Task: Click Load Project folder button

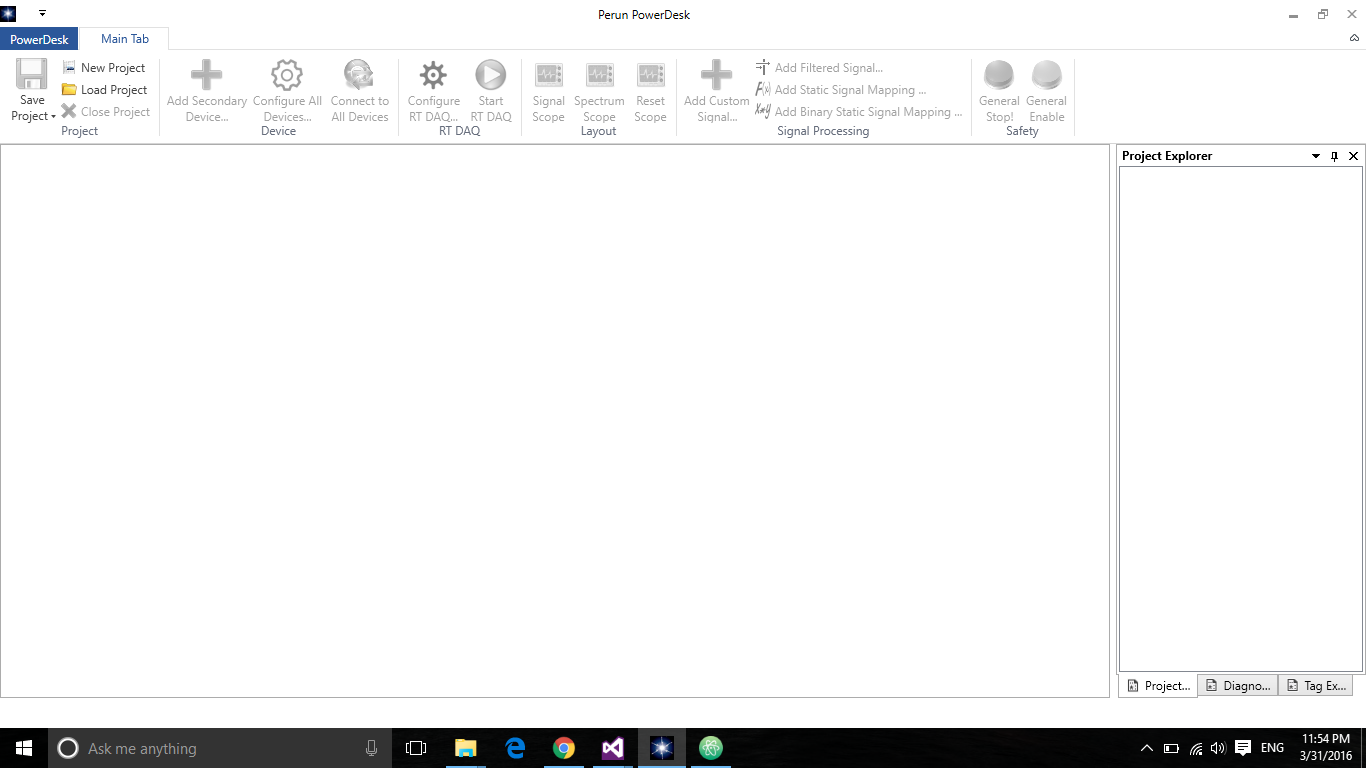Action: 104,90
